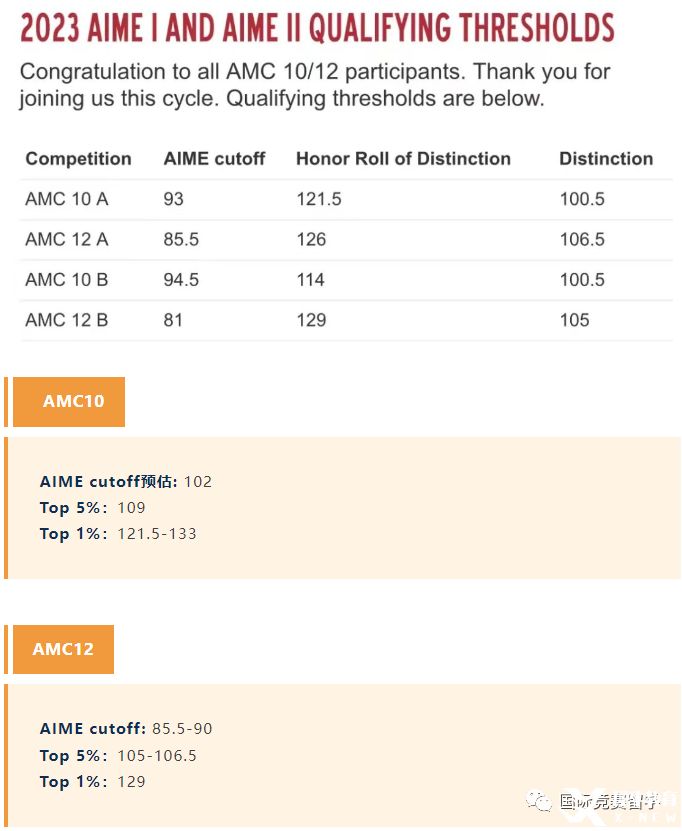Click the 105 Distinction value for AMC 12 B
This screenshot has height=831, width=682.
[574, 320]
